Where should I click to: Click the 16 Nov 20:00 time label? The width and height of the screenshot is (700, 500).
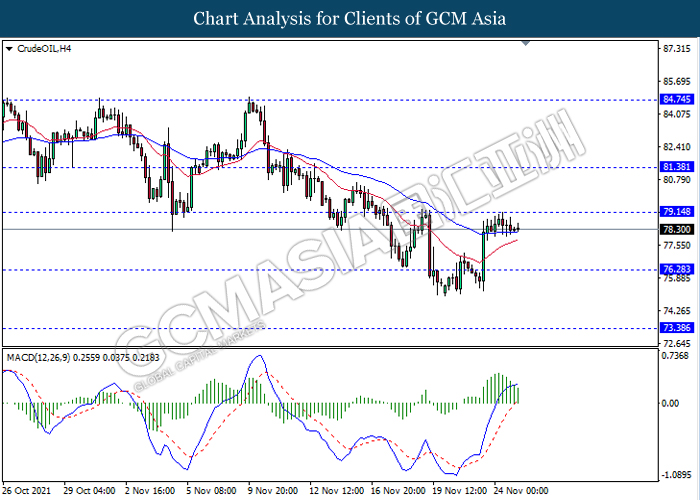point(398,491)
